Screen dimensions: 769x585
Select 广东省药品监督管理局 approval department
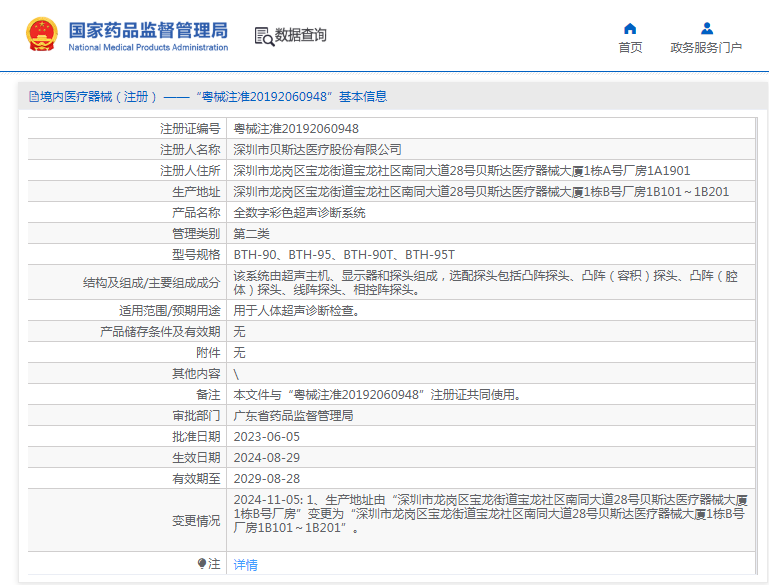[x=293, y=416]
